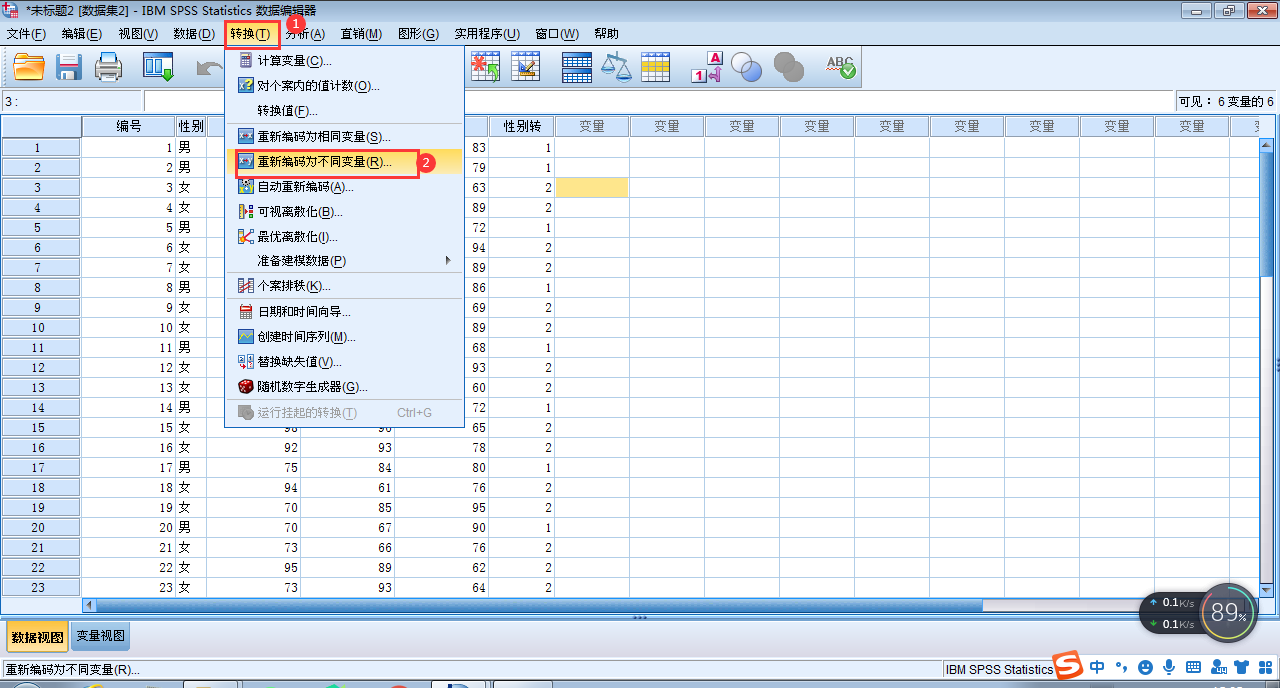Click the ABC Spell Check toolbar icon
The height and width of the screenshot is (688, 1280).
tap(840, 67)
